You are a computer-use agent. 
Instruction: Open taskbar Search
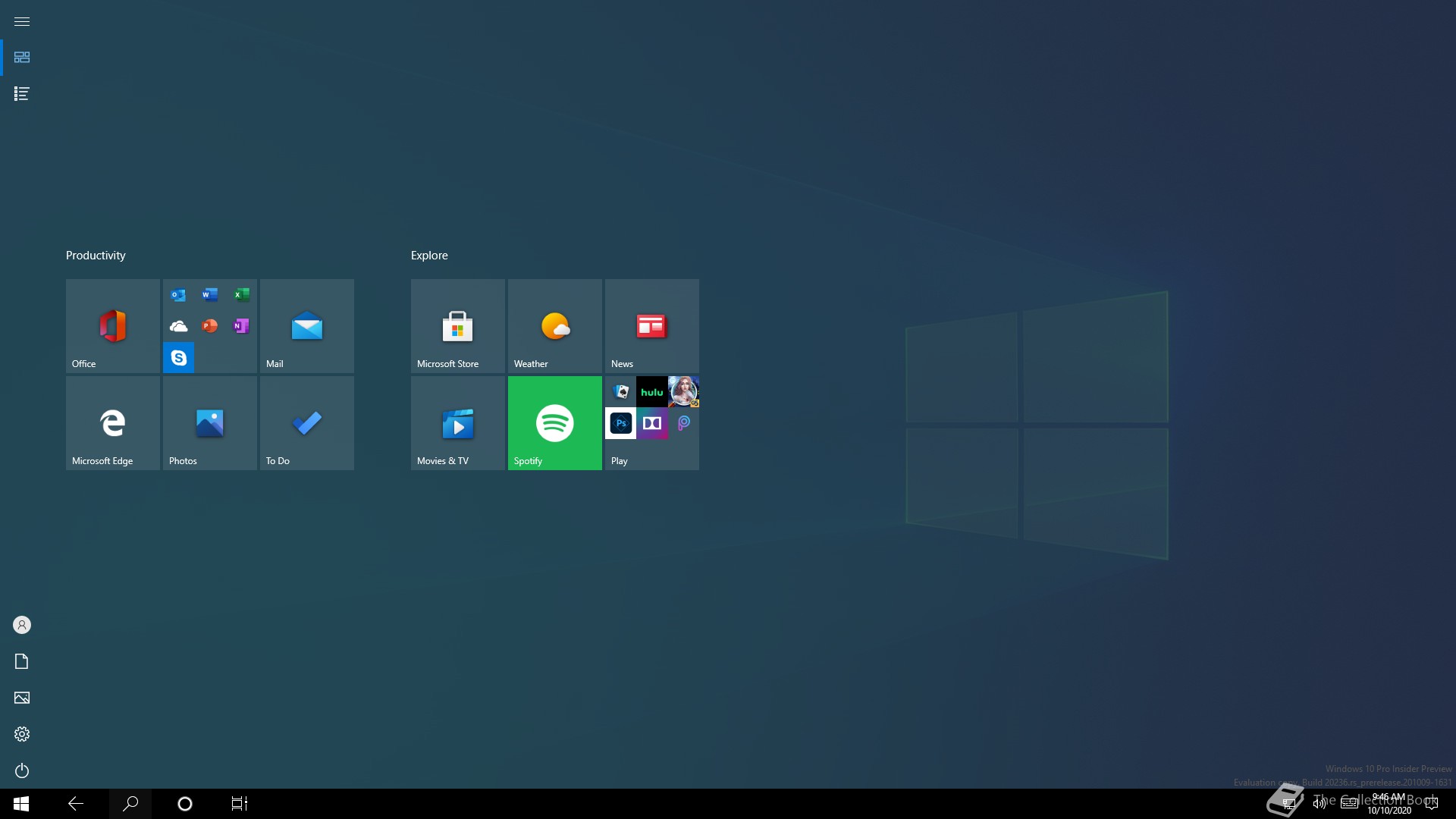coord(130,804)
